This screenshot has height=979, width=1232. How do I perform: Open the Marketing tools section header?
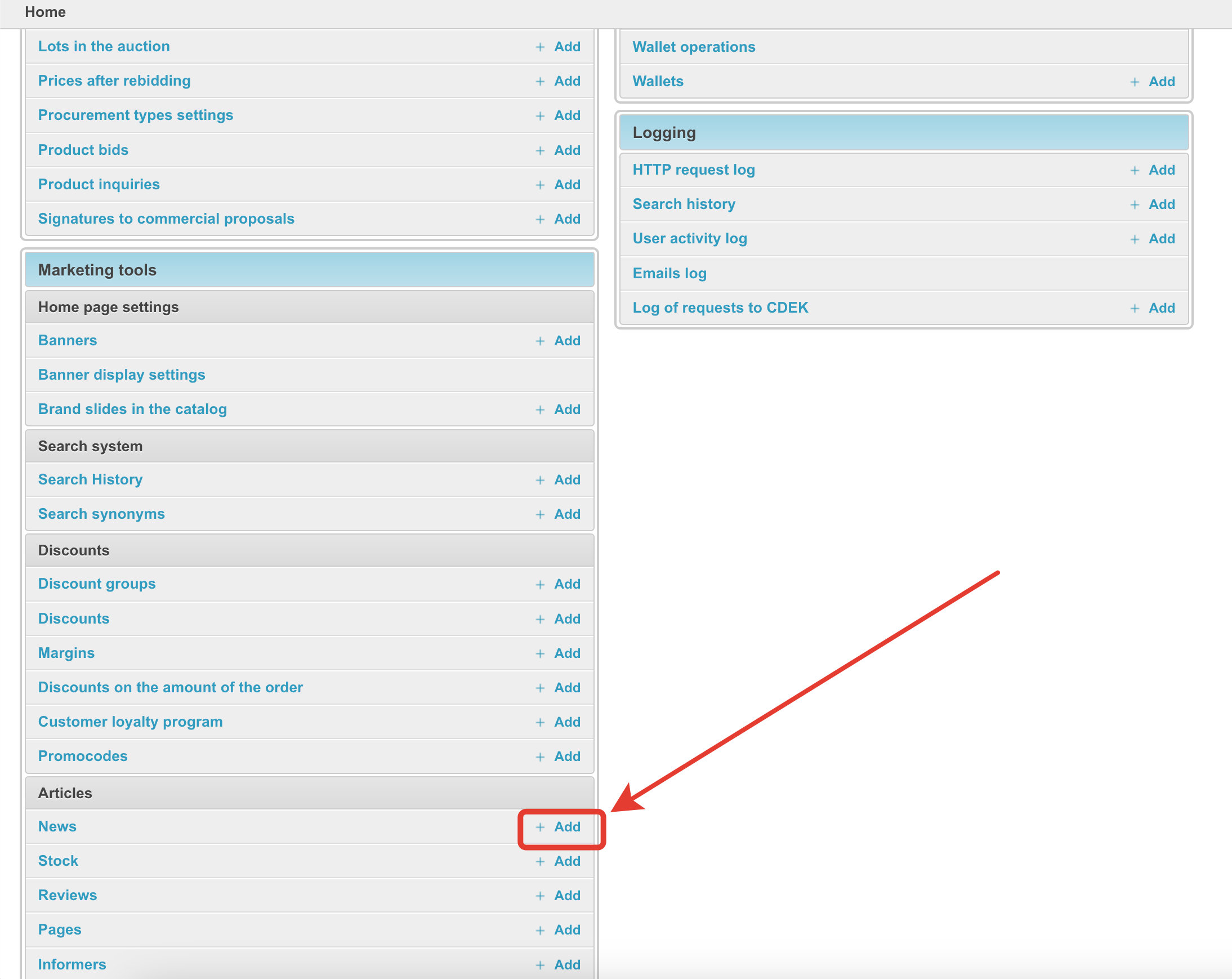click(x=97, y=270)
